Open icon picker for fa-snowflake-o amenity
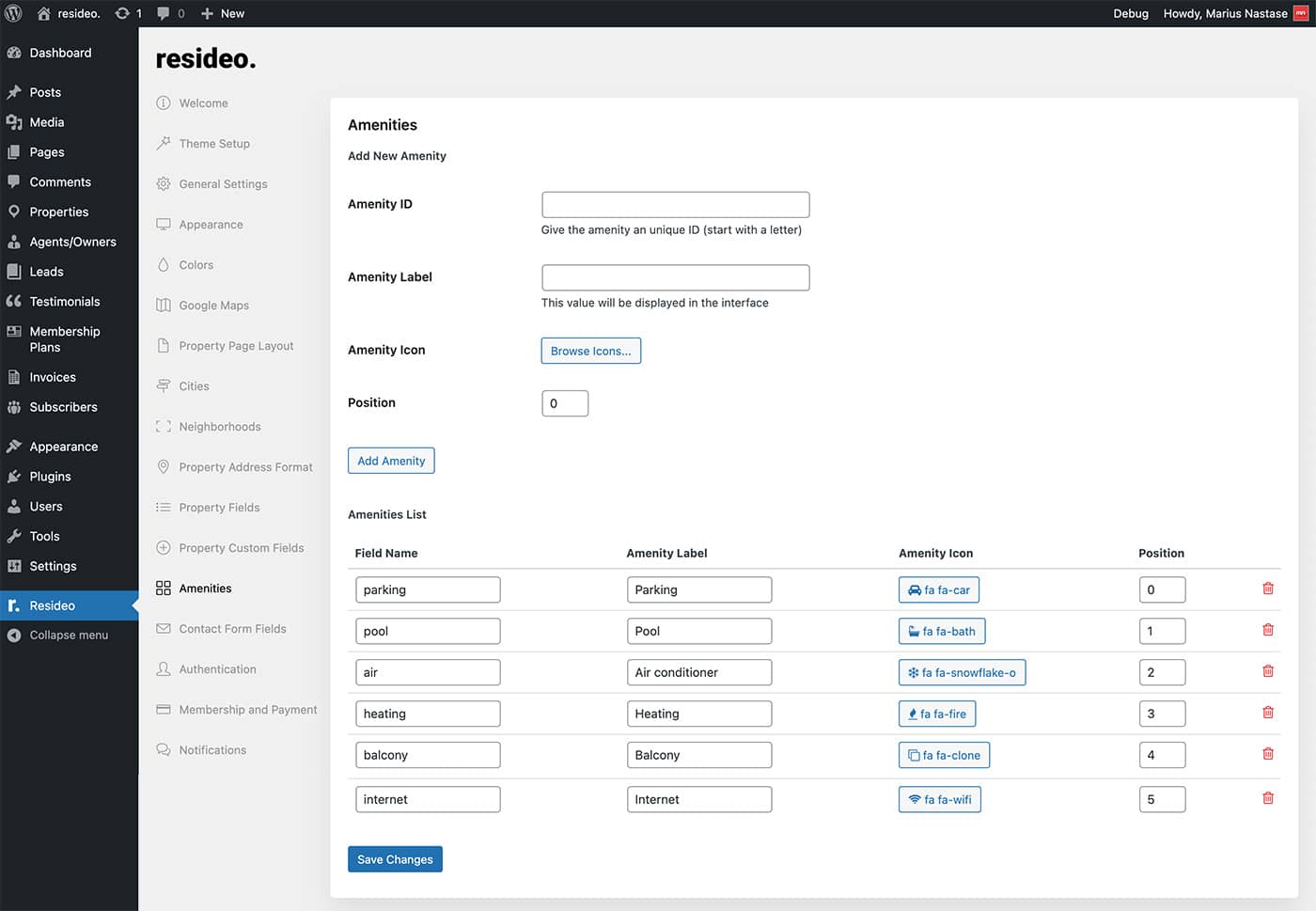 click(962, 672)
